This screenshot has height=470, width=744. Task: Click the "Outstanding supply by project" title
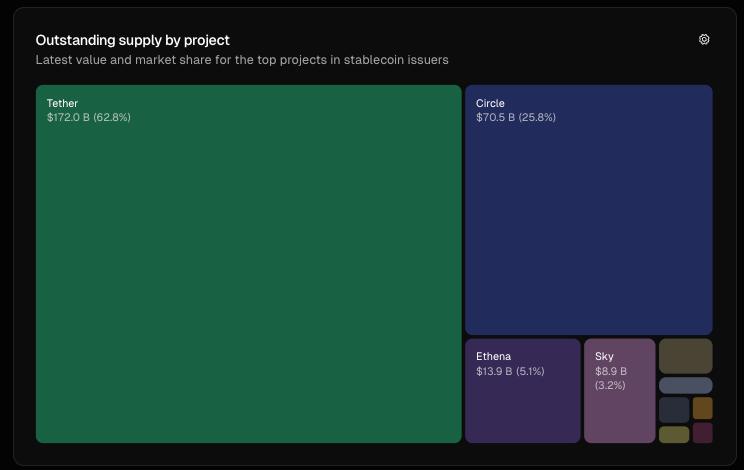tap(132, 40)
